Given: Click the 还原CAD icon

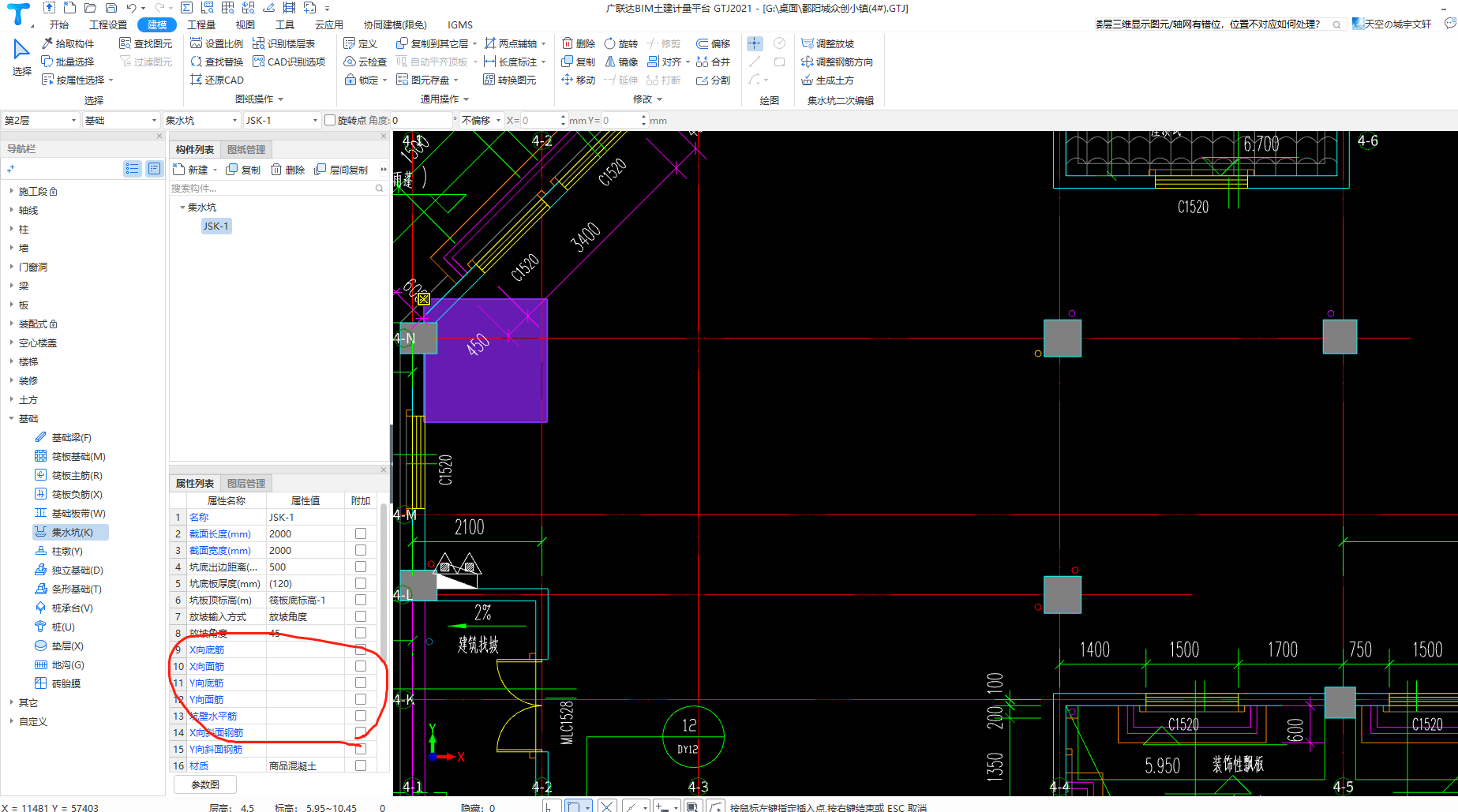Looking at the screenshot, I should coord(197,80).
